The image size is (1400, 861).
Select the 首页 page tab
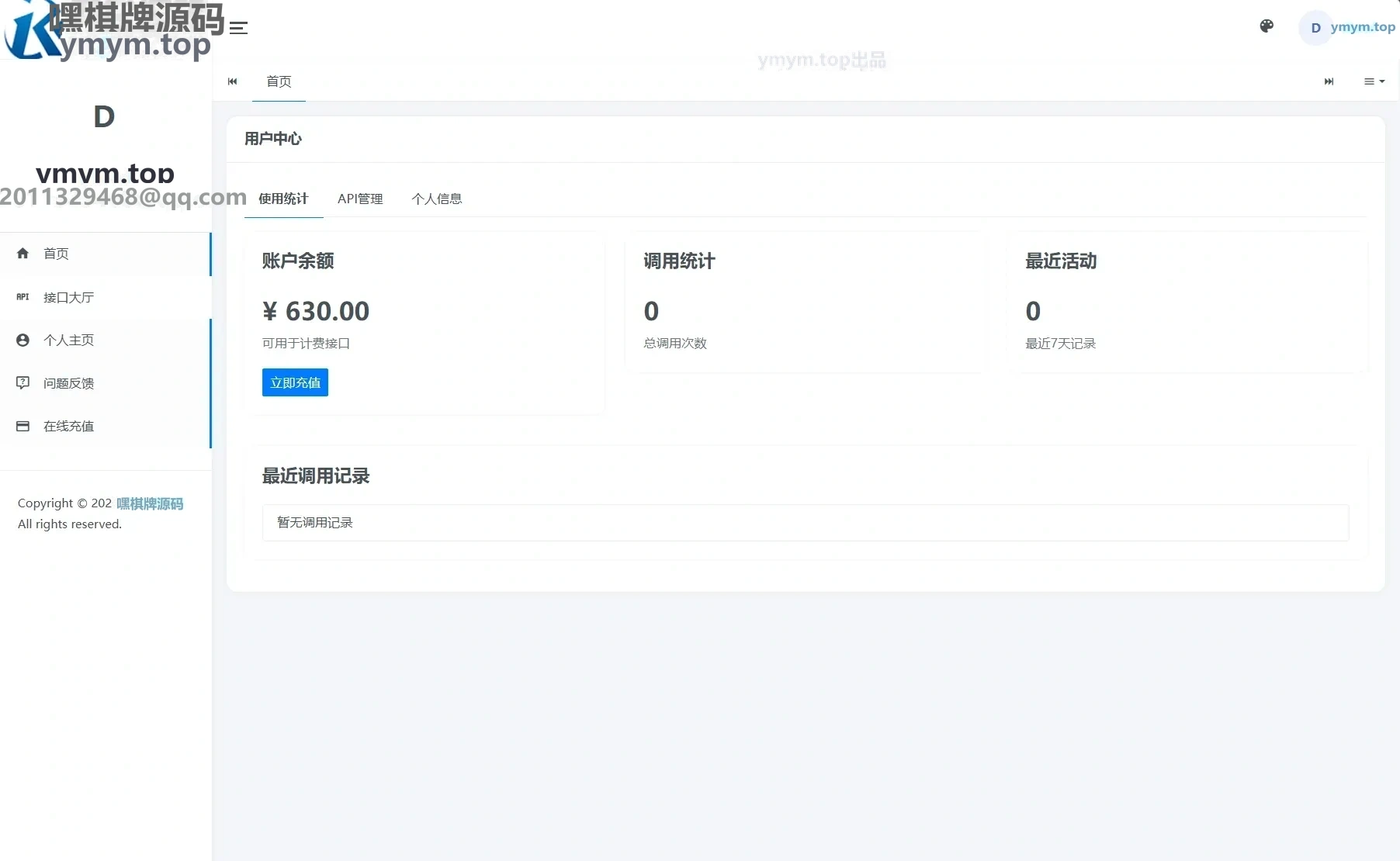[x=279, y=81]
